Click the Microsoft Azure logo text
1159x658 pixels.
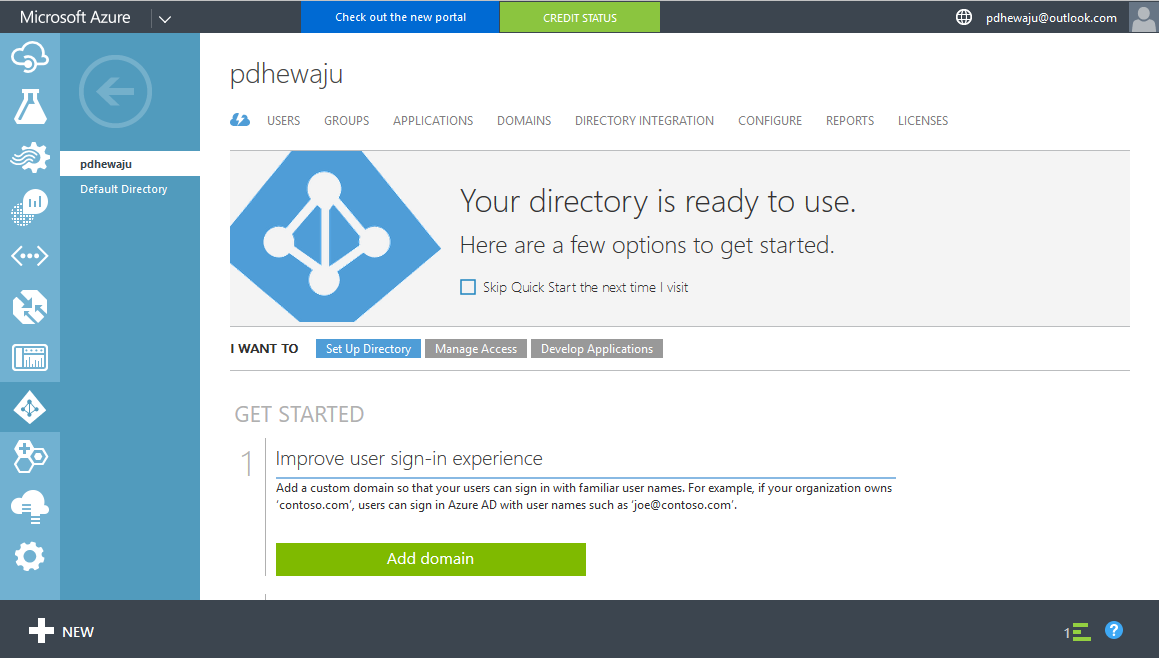click(75, 18)
